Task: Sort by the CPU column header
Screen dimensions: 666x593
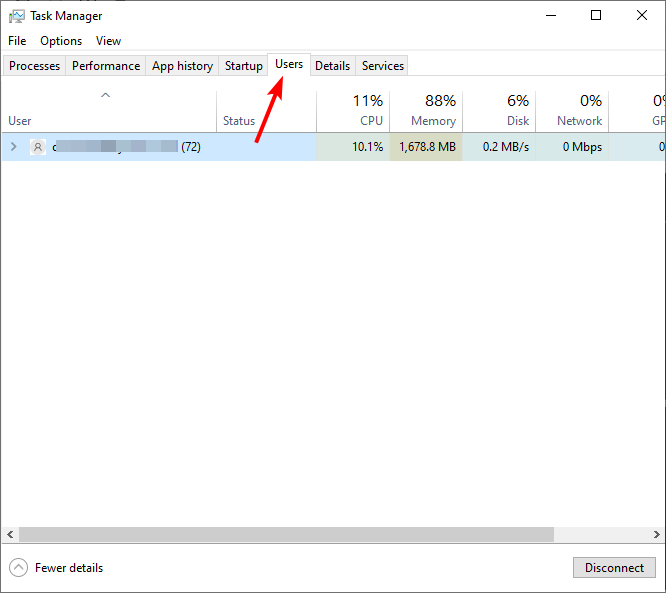Action: 353,111
